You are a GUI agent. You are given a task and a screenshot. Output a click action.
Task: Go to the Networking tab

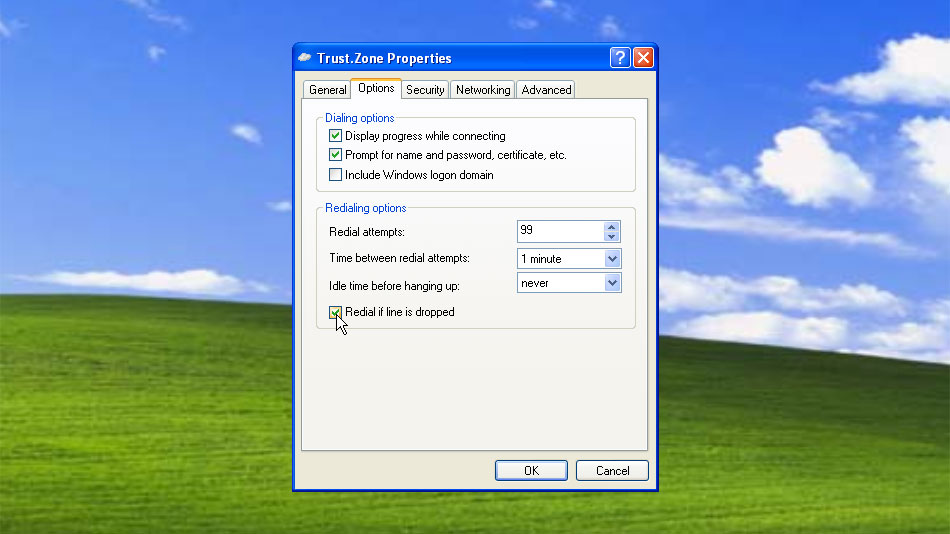coord(483,90)
